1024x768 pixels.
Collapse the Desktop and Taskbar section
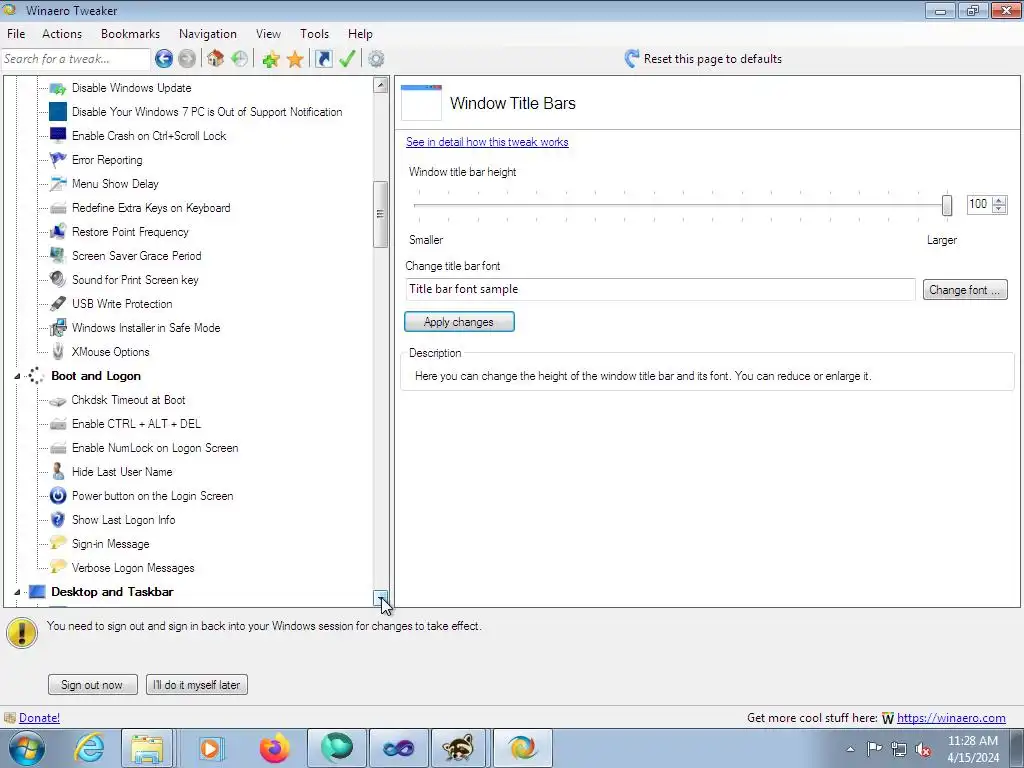[x=18, y=592]
